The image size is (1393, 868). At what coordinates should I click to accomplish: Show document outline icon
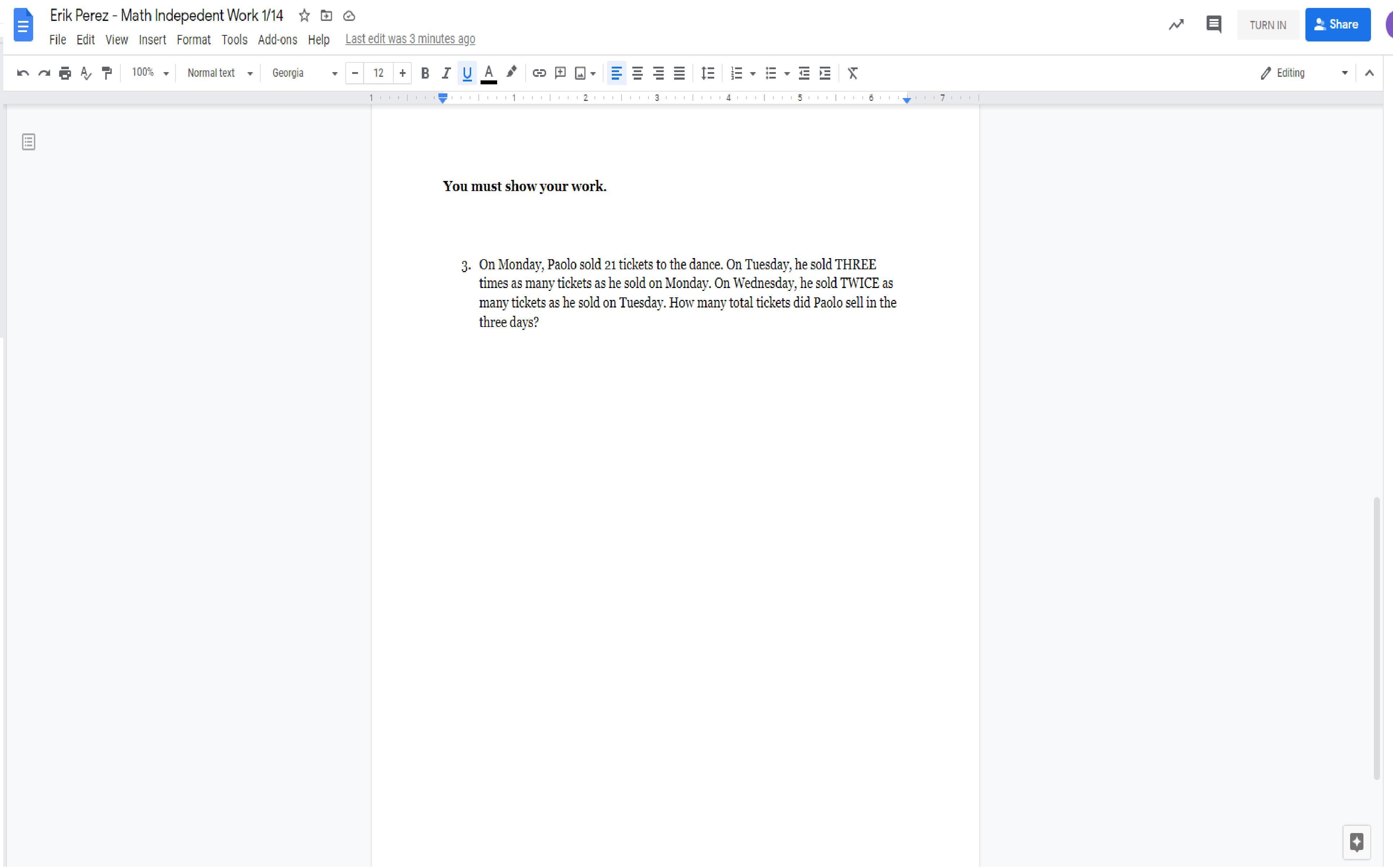[29, 142]
